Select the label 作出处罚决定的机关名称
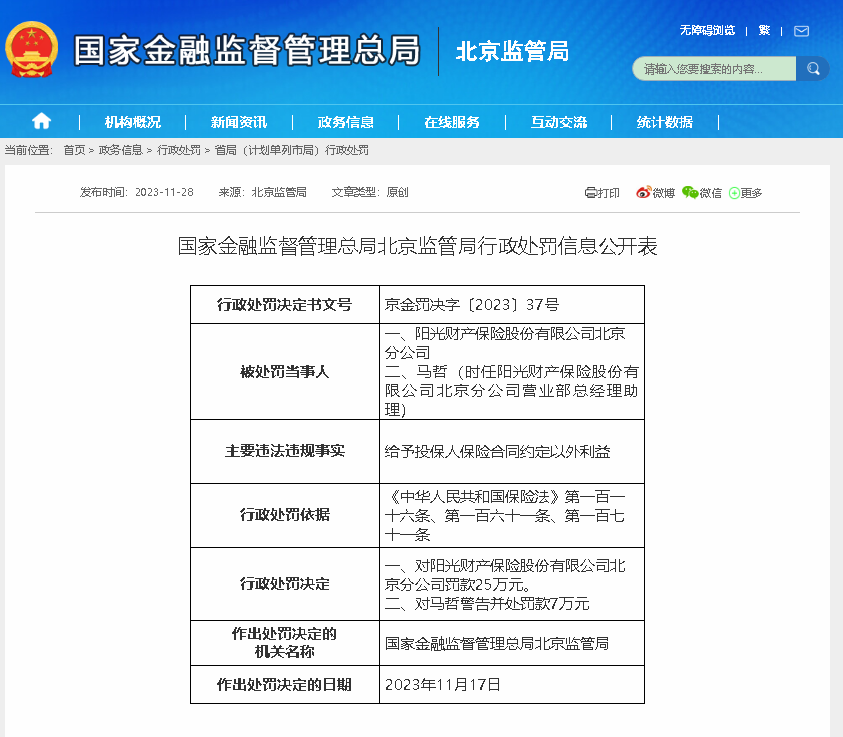Image resolution: width=843 pixels, height=737 pixels. coord(284,643)
